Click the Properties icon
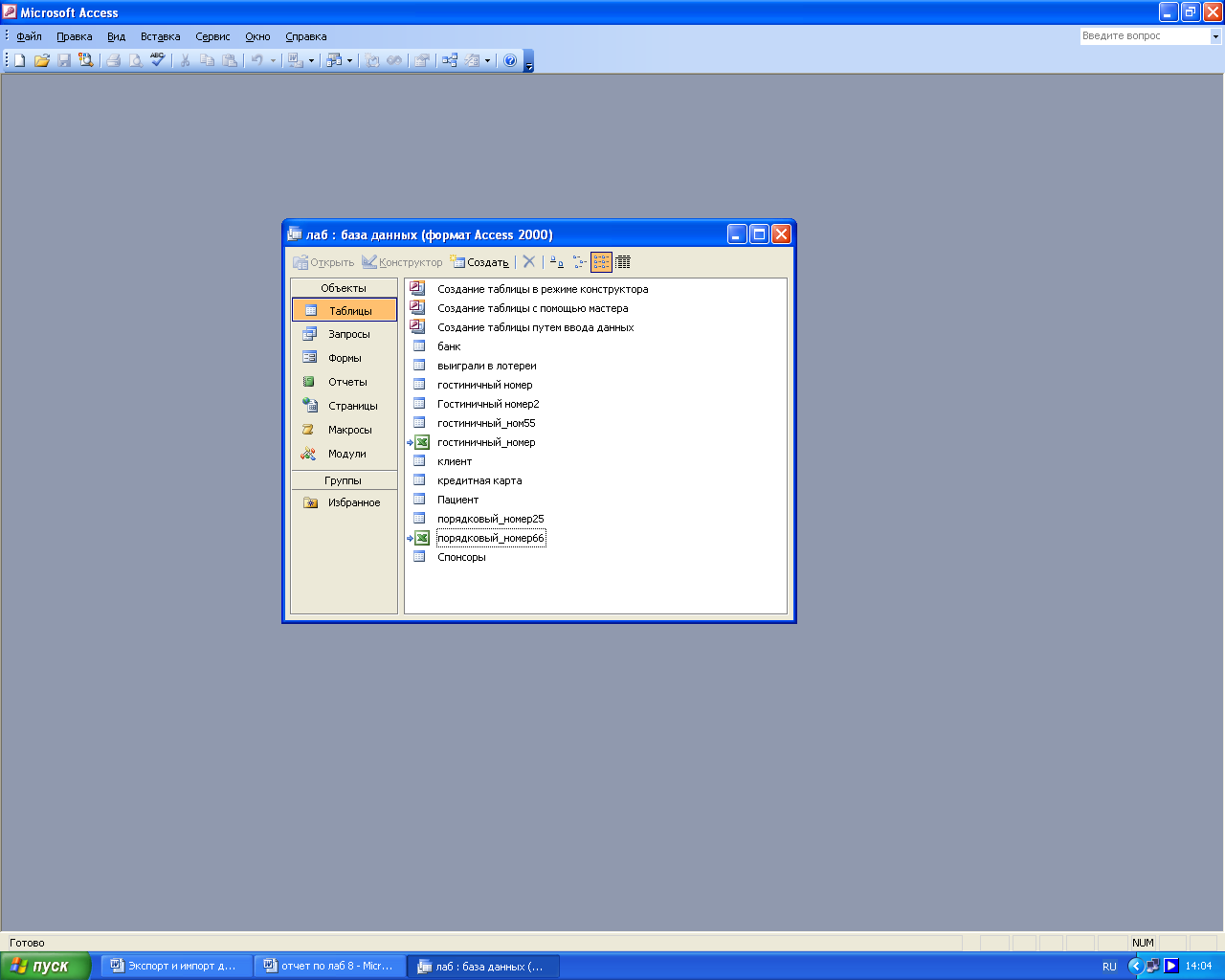 coord(421,60)
